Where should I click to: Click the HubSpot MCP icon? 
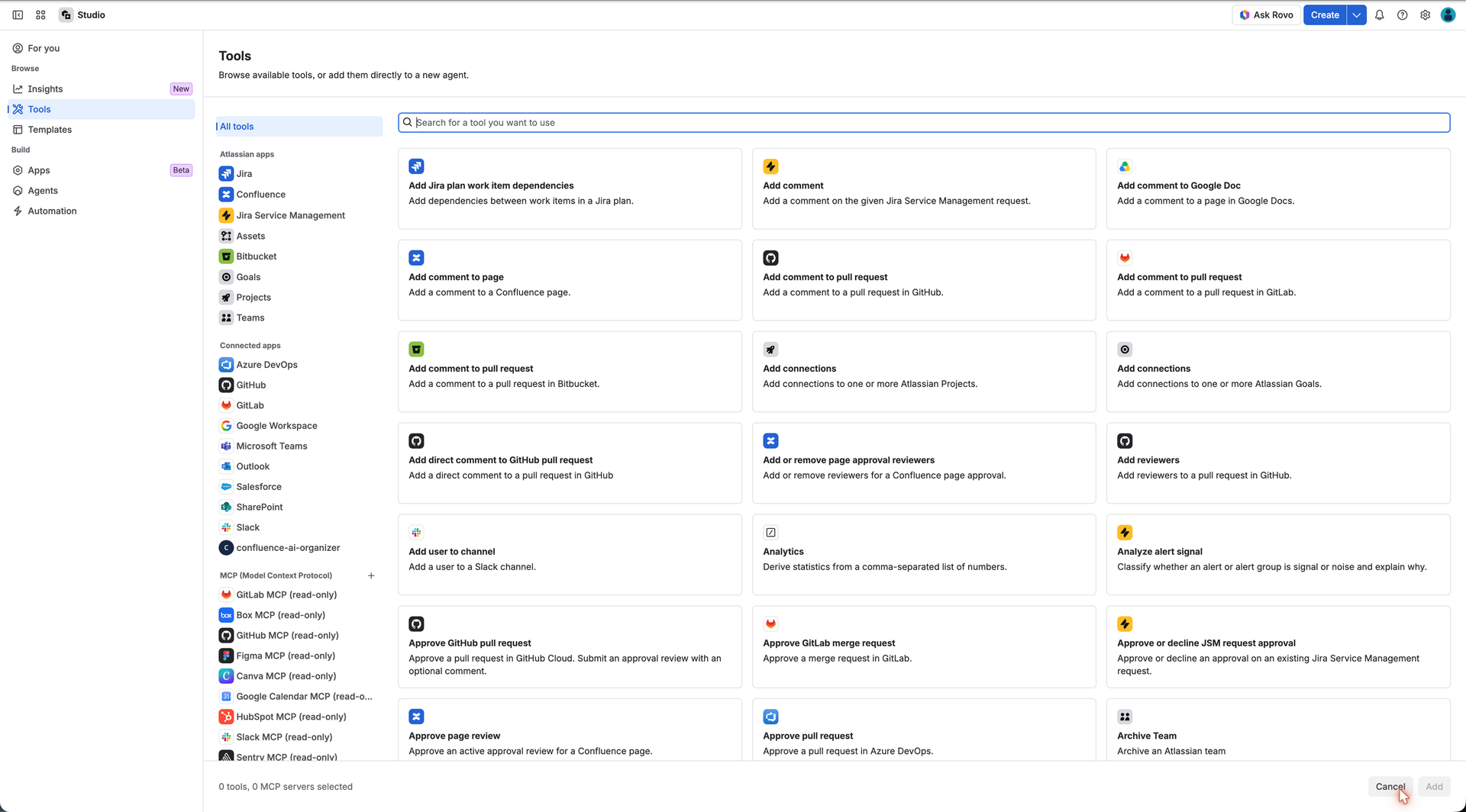click(226, 717)
